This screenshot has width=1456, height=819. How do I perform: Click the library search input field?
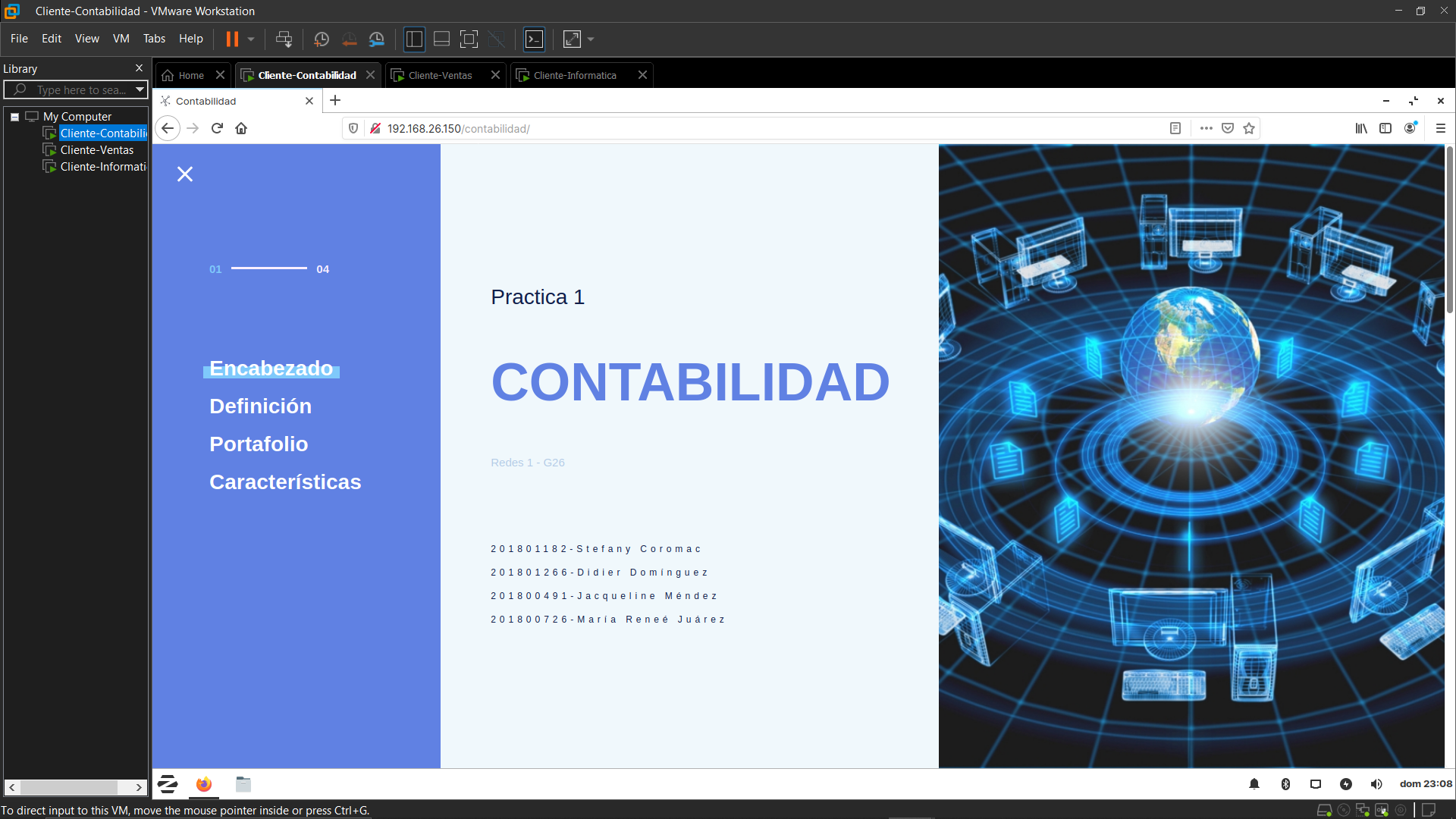pyautogui.click(x=81, y=90)
